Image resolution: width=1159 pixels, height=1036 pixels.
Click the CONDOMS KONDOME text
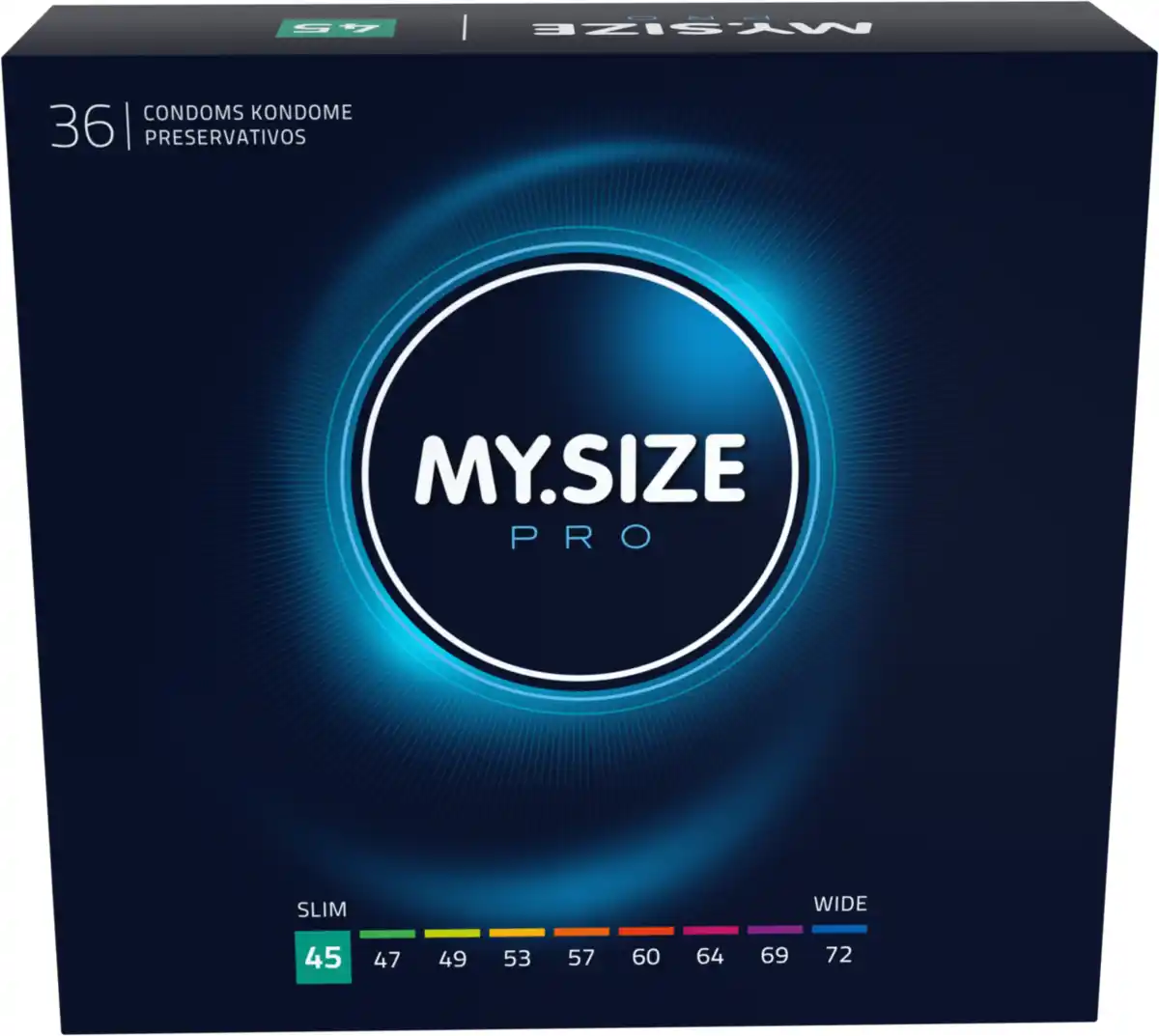247,113
